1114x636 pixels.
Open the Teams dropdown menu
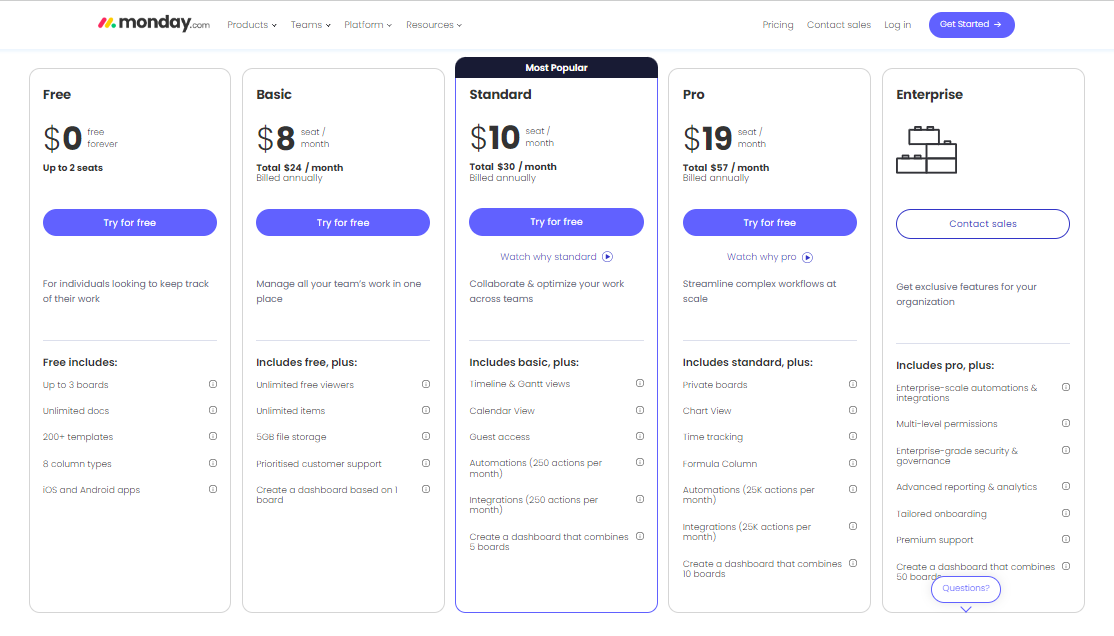[x=311, y=25]
